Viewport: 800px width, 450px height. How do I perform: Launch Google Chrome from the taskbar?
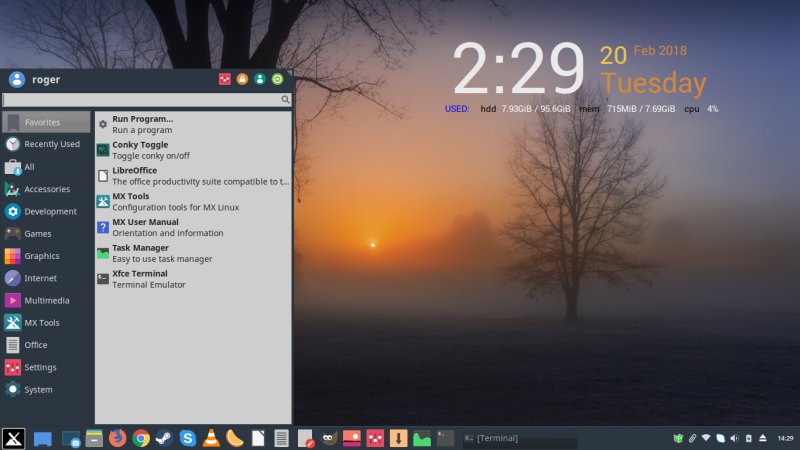[141, 438]
